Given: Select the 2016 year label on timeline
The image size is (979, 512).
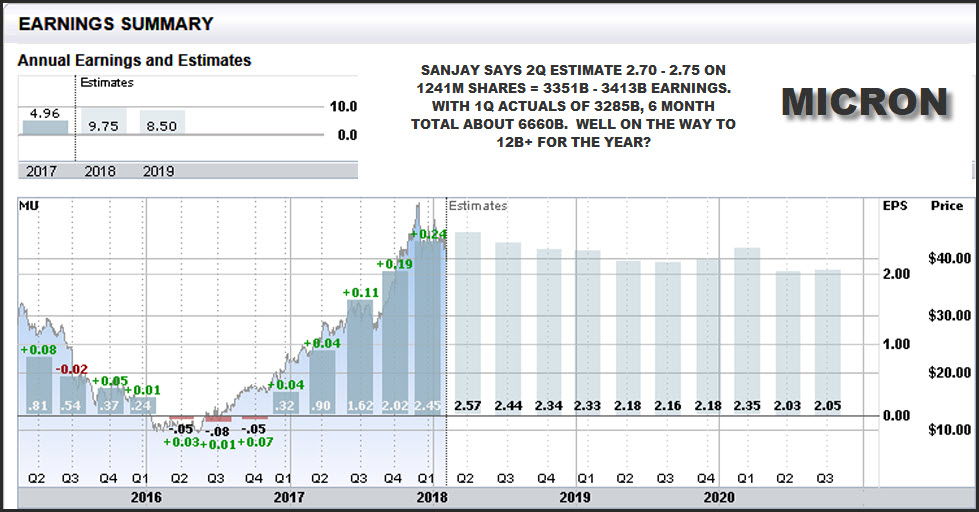Looking at the screenshot, I should coord(147,497).
